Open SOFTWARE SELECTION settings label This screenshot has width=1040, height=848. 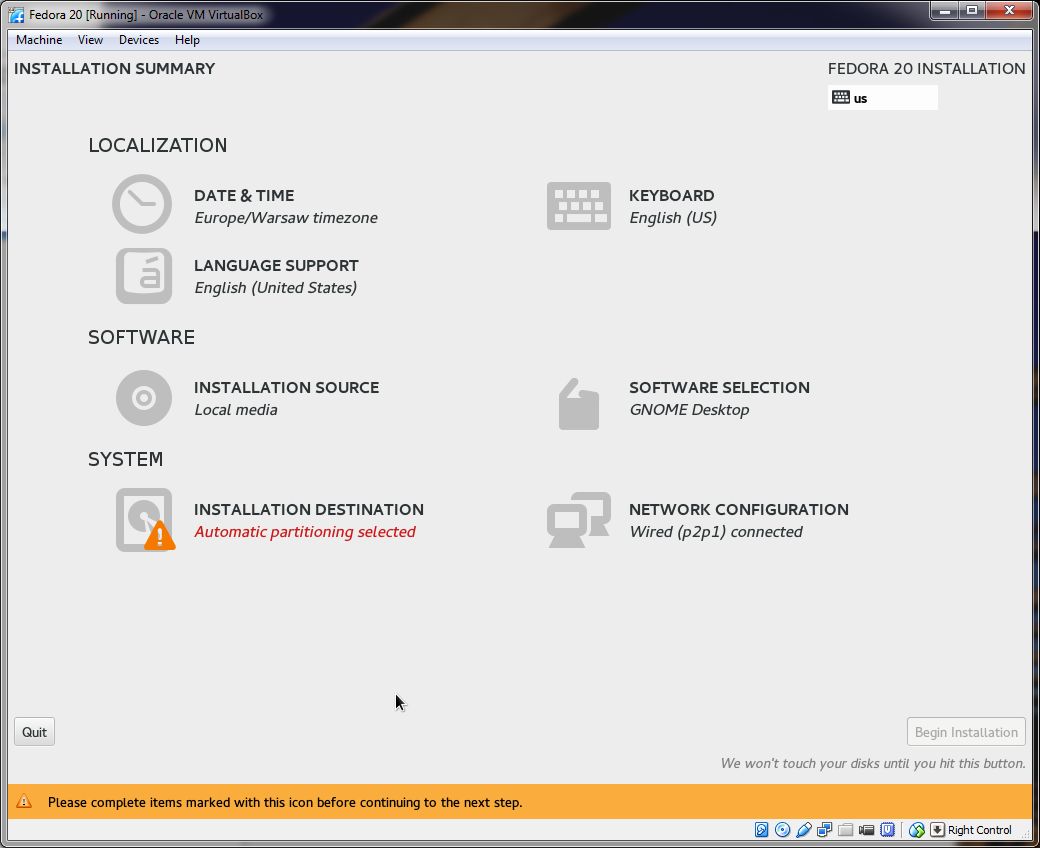pyautogui.click(x=719, y=387)
